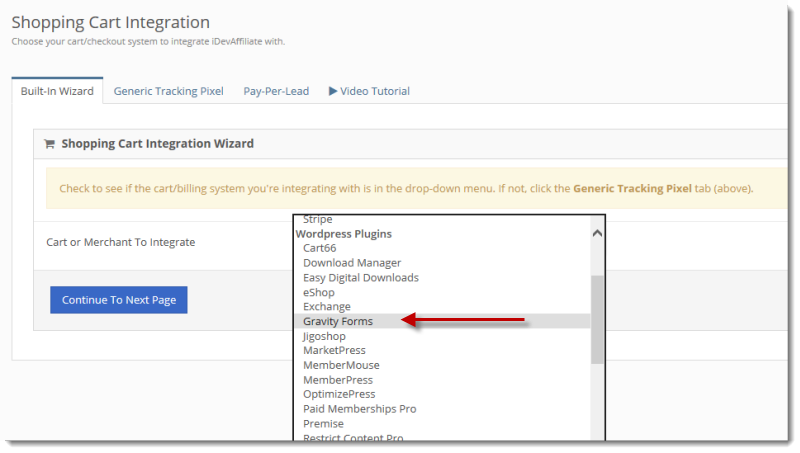This screenshot has height=453, width=800.
Task: Switch to the Built-In Wizard tab
Action: 57,91
